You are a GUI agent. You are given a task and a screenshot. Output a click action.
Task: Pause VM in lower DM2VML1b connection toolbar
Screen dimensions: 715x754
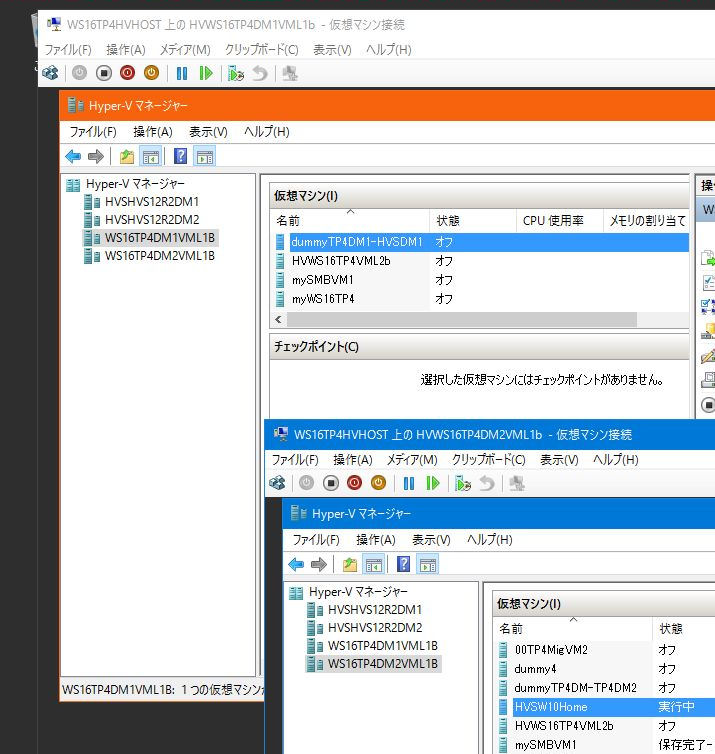(x=409, y=483)
